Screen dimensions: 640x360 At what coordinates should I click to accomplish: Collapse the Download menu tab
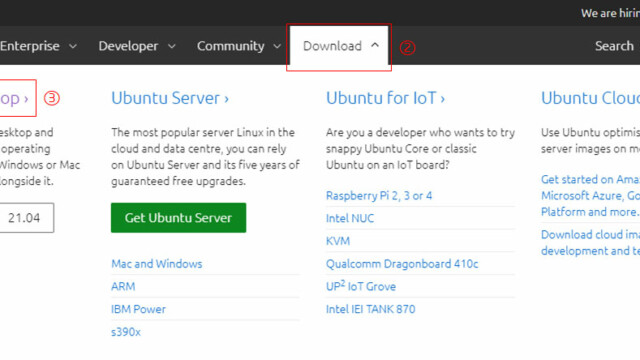tap(339, 46)
